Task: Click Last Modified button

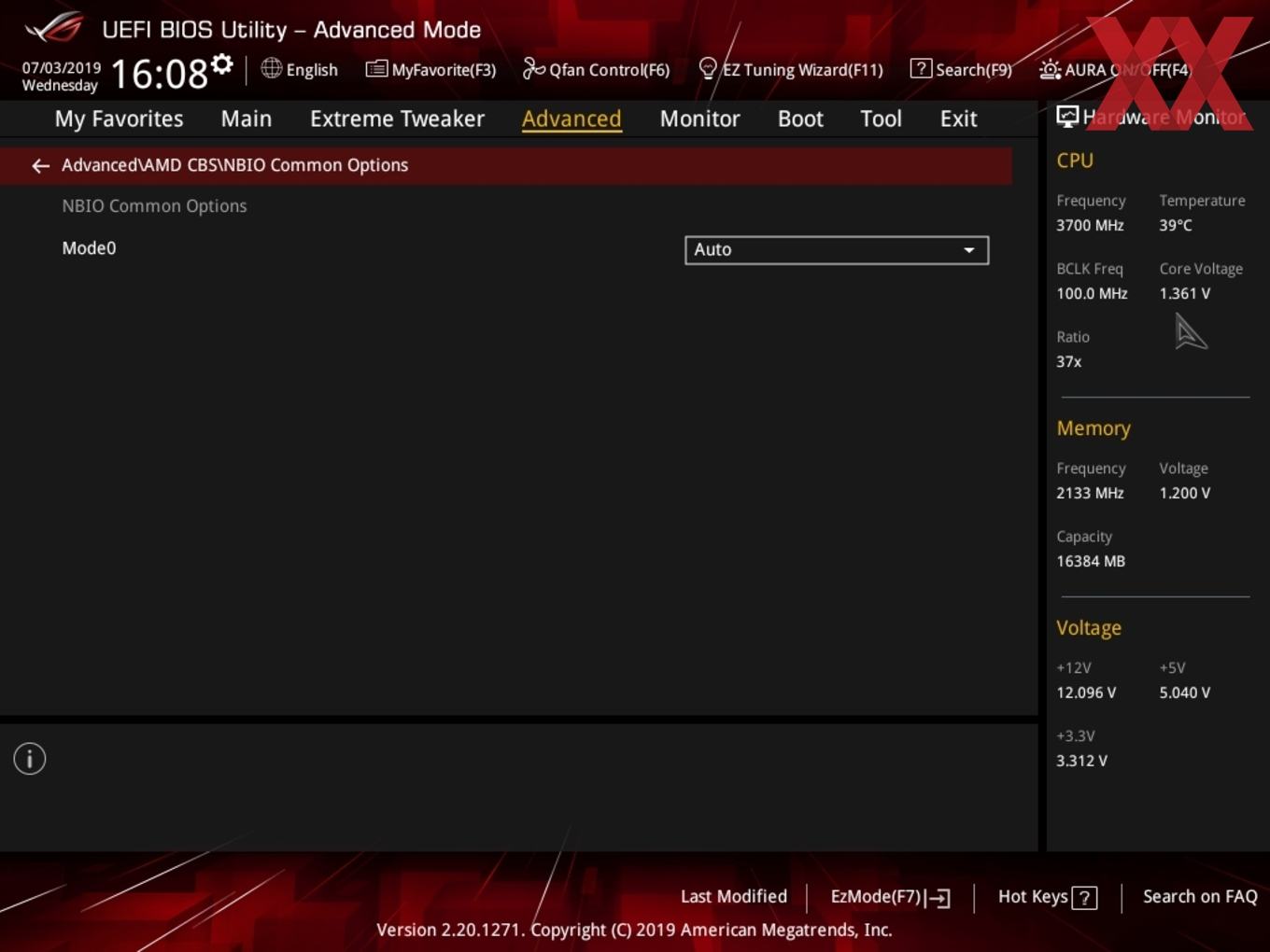Action: 734,897
